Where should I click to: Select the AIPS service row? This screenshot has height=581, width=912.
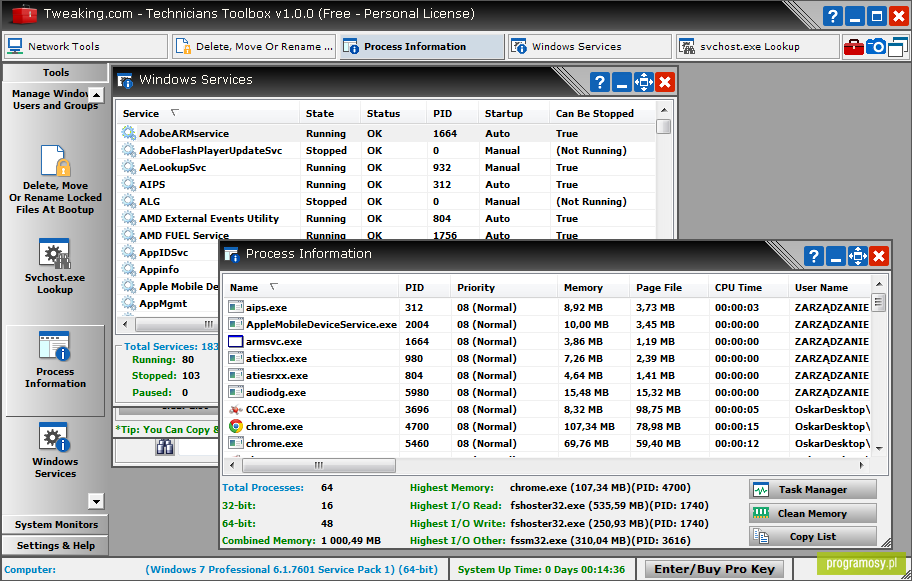[386, 184]
